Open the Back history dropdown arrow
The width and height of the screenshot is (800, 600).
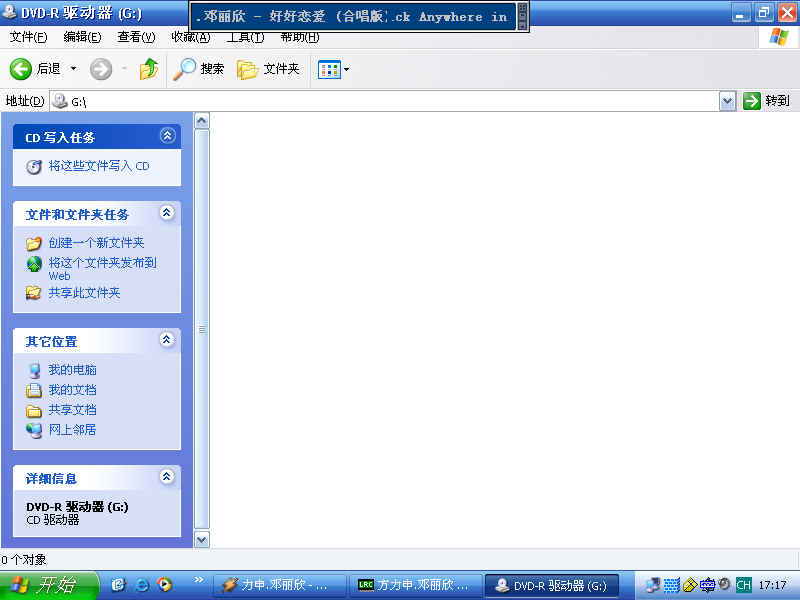pos(73,68)
